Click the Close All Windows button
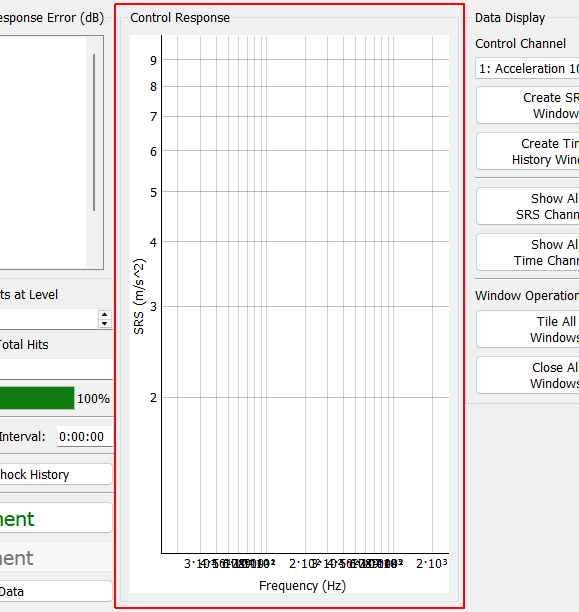 (x=527, y=375)
